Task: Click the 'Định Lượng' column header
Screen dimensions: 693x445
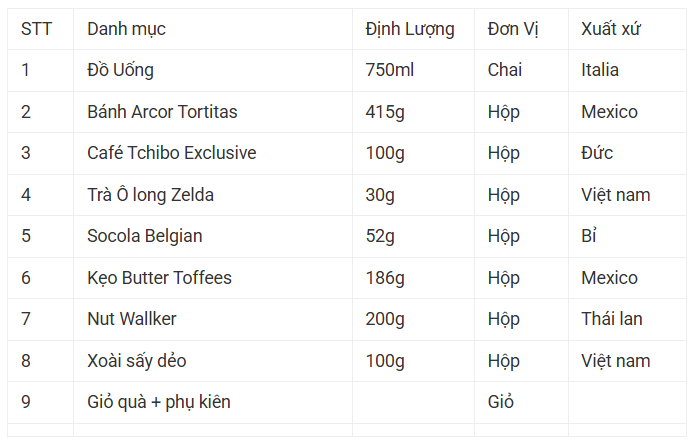Action: 410,29
